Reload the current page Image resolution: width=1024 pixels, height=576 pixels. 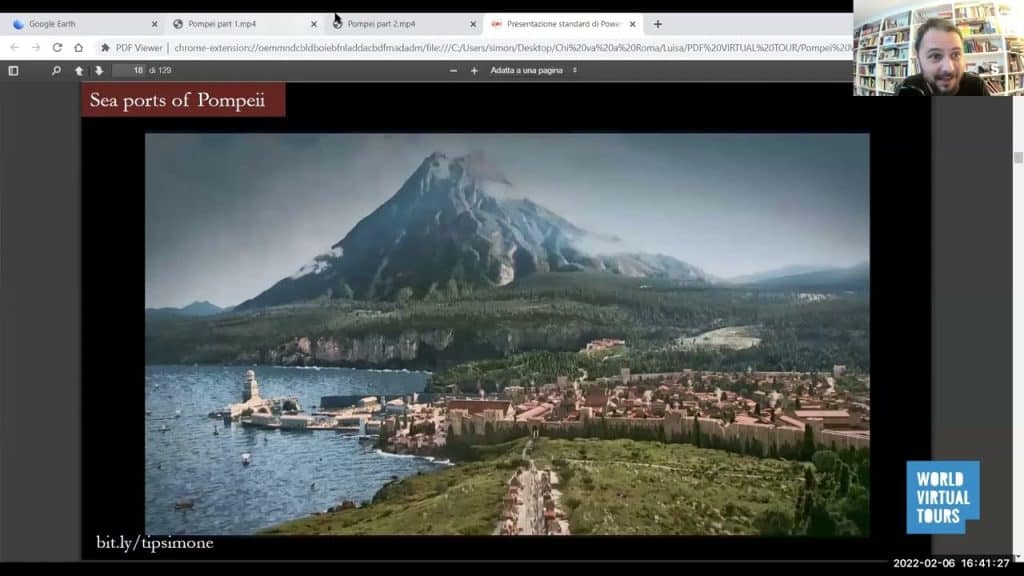(57, 48)
